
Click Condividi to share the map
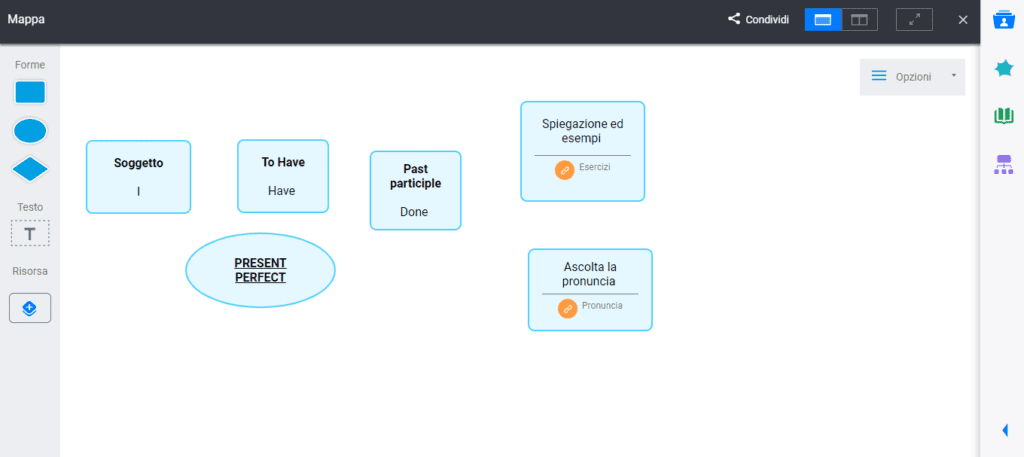click(758, 20)
